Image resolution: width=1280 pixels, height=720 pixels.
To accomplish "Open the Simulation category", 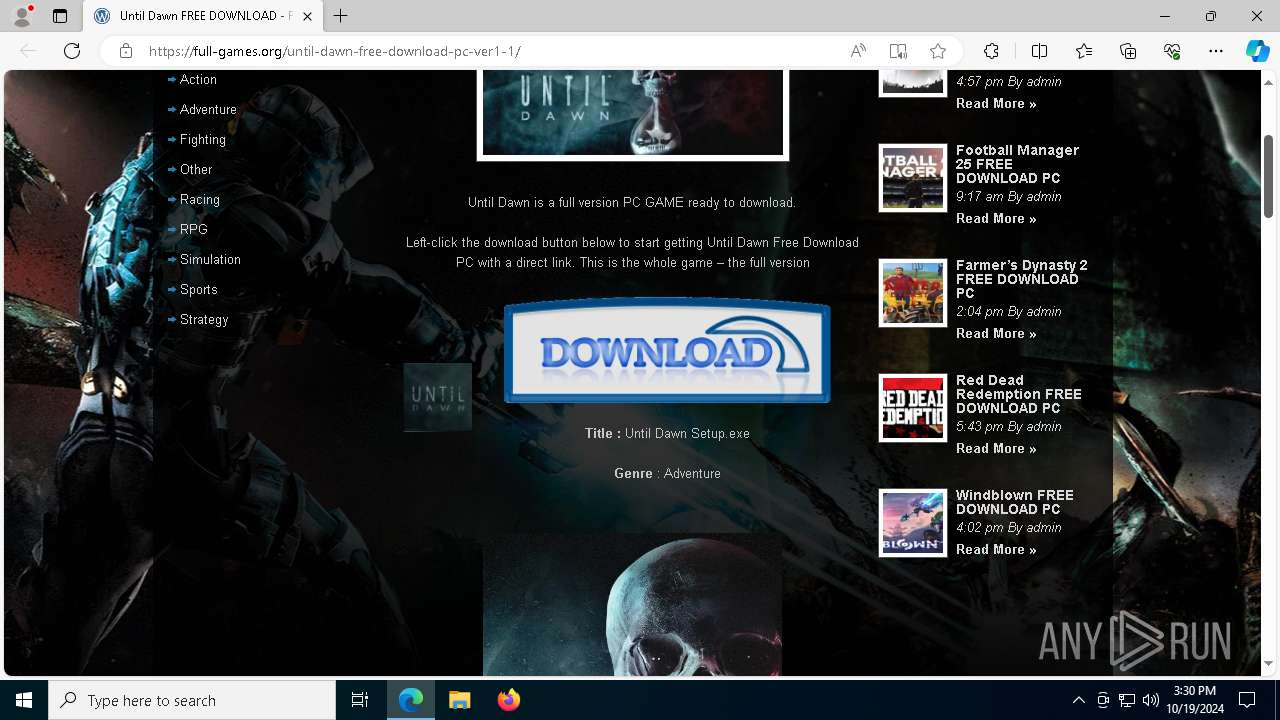I will click(210, 260).
